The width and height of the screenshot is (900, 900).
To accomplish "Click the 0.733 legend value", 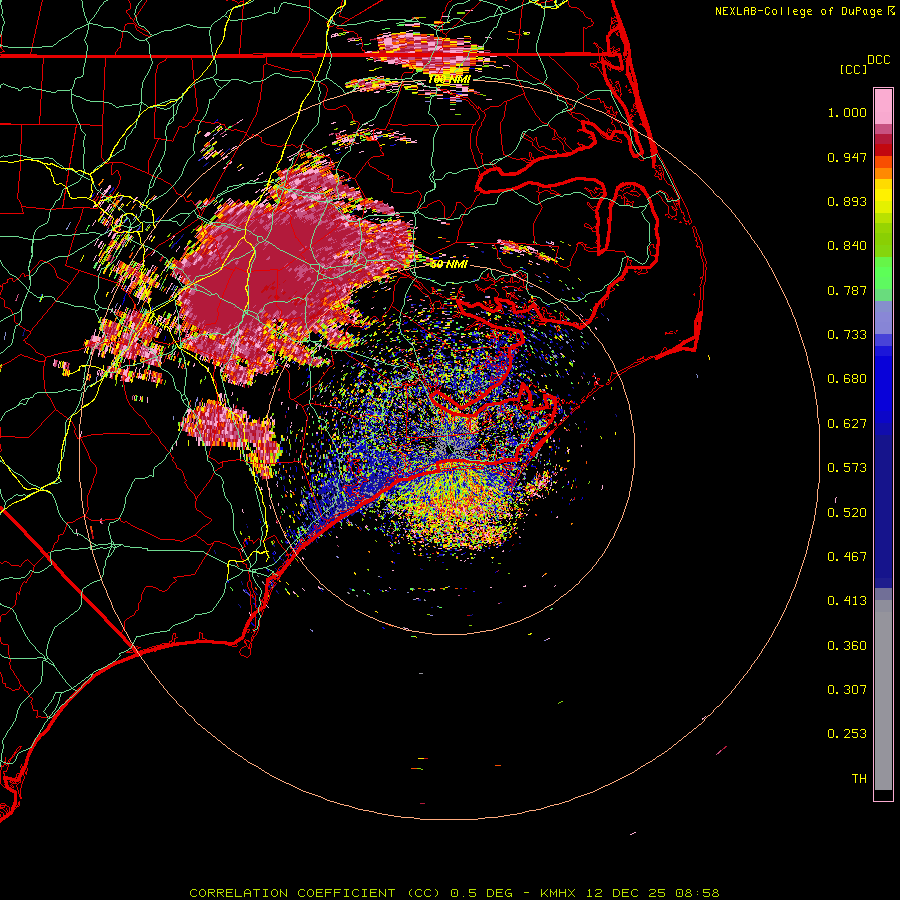I will [x=847, y=335].
